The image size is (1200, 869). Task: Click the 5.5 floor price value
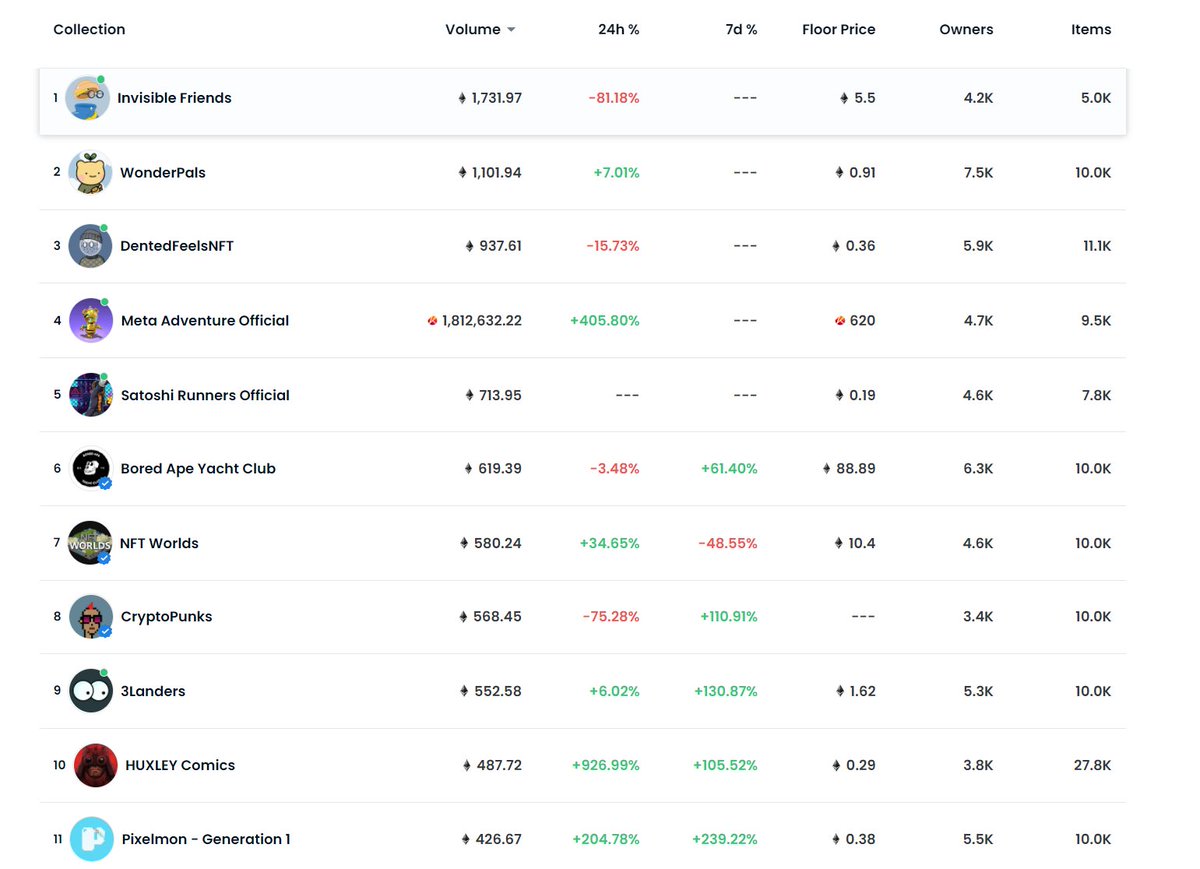click(x=865, y=98)
